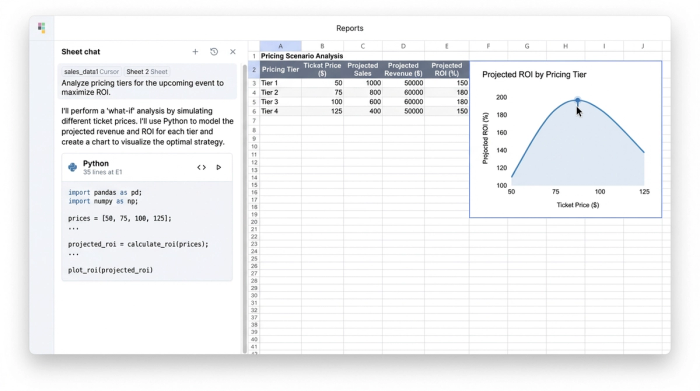700x391 pixels.
Task: Select column C header
Action: tap(362, 46)
